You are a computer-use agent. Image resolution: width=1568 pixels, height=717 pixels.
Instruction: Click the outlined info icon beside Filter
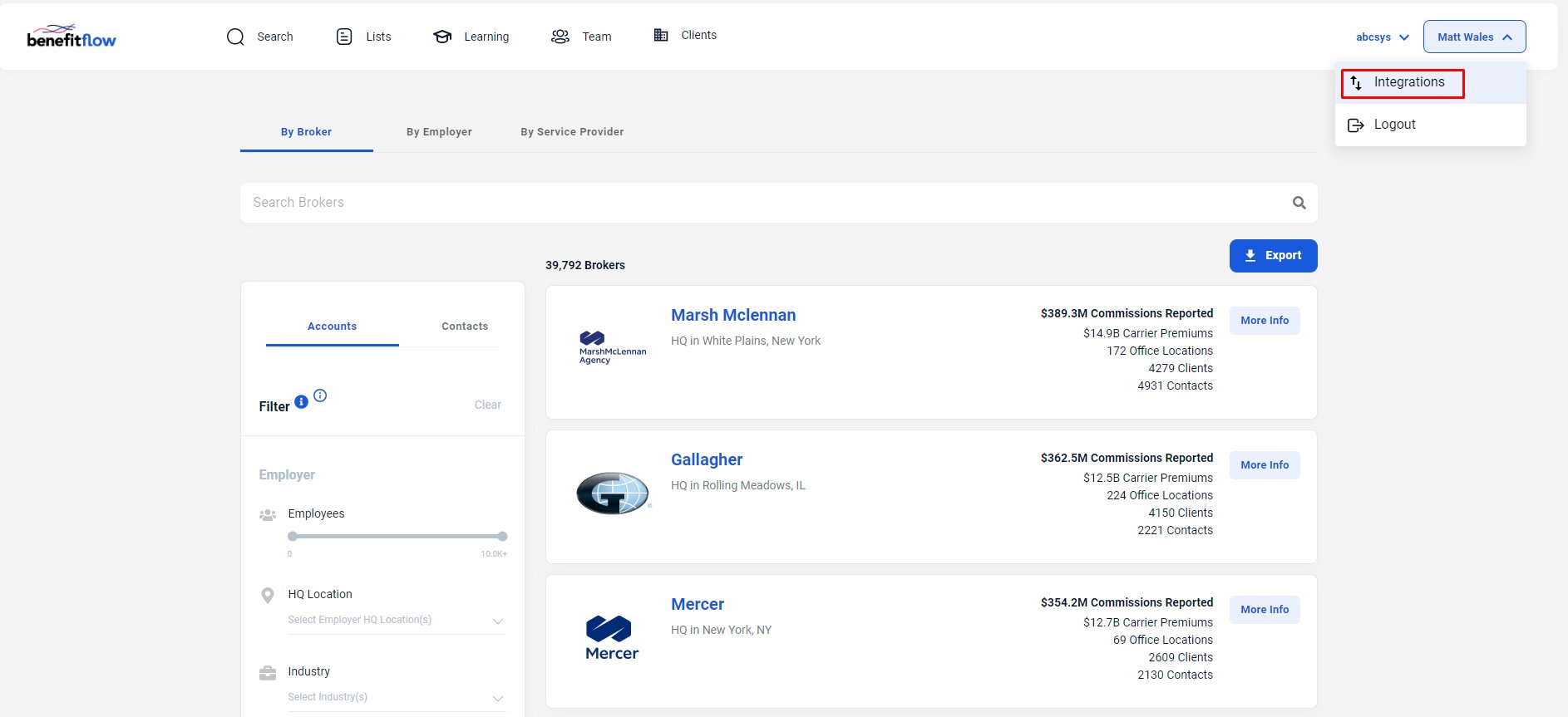(320, 395)
